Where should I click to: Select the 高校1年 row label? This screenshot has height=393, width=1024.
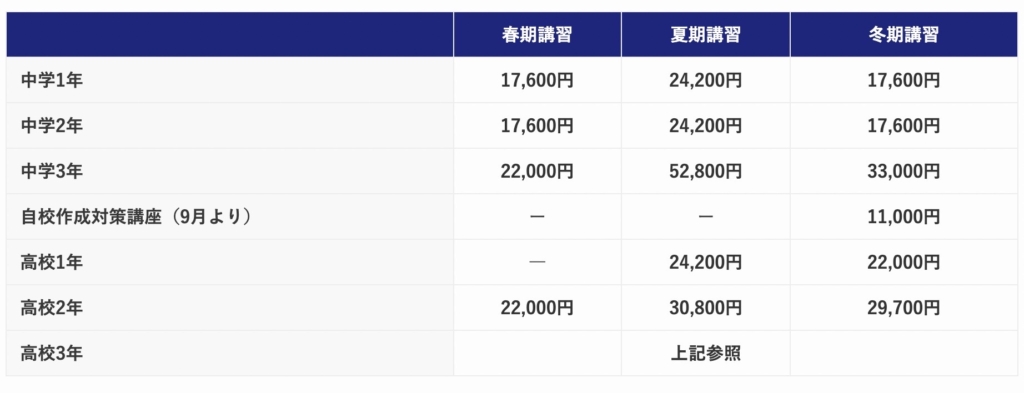point(52,262)
